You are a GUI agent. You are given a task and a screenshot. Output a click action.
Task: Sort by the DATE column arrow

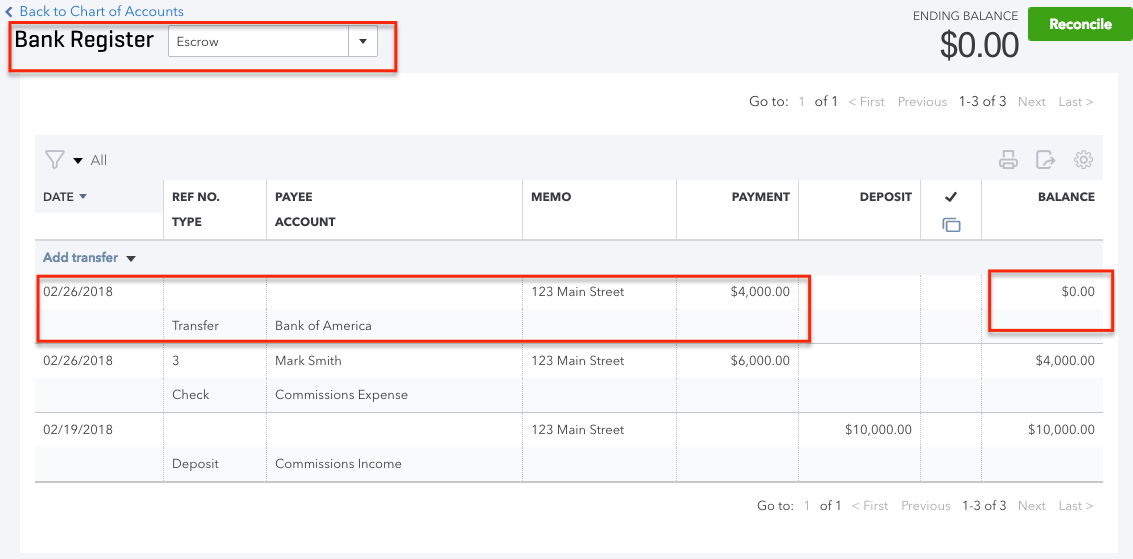pyautogui.click(x=83, y=197)
